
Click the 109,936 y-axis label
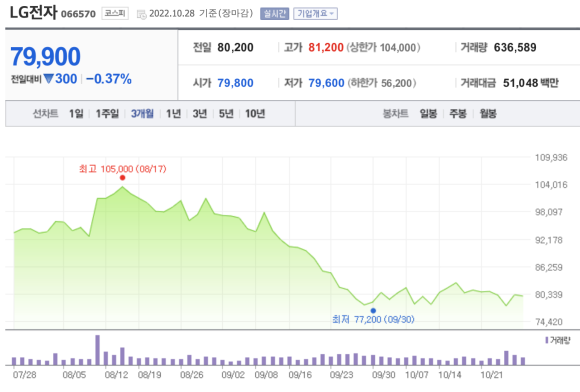(x=551, y=158)
